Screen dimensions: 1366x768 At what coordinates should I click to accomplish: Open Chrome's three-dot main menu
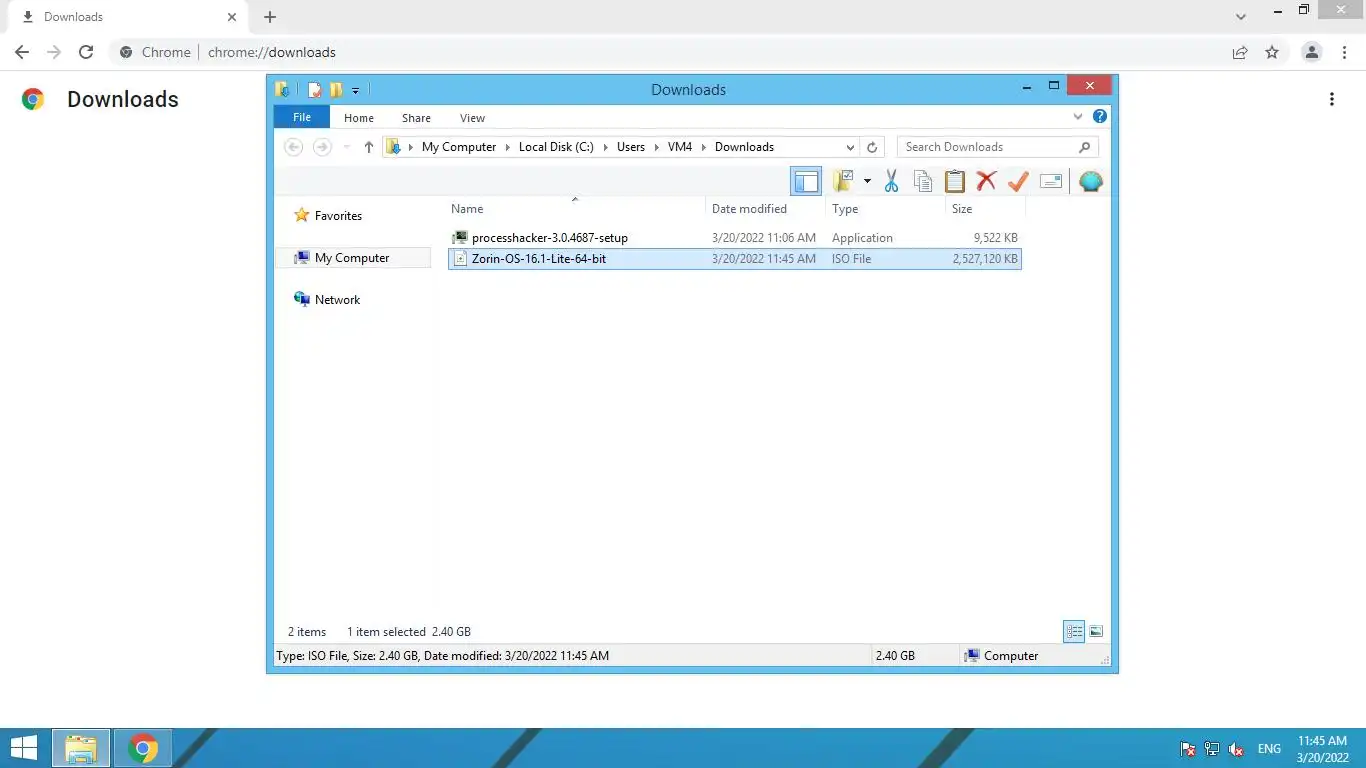click(x=1345, y=52)
